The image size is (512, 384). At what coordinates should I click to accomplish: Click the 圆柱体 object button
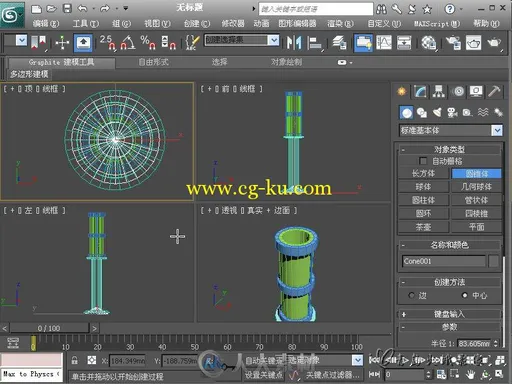tap(423, 200)
